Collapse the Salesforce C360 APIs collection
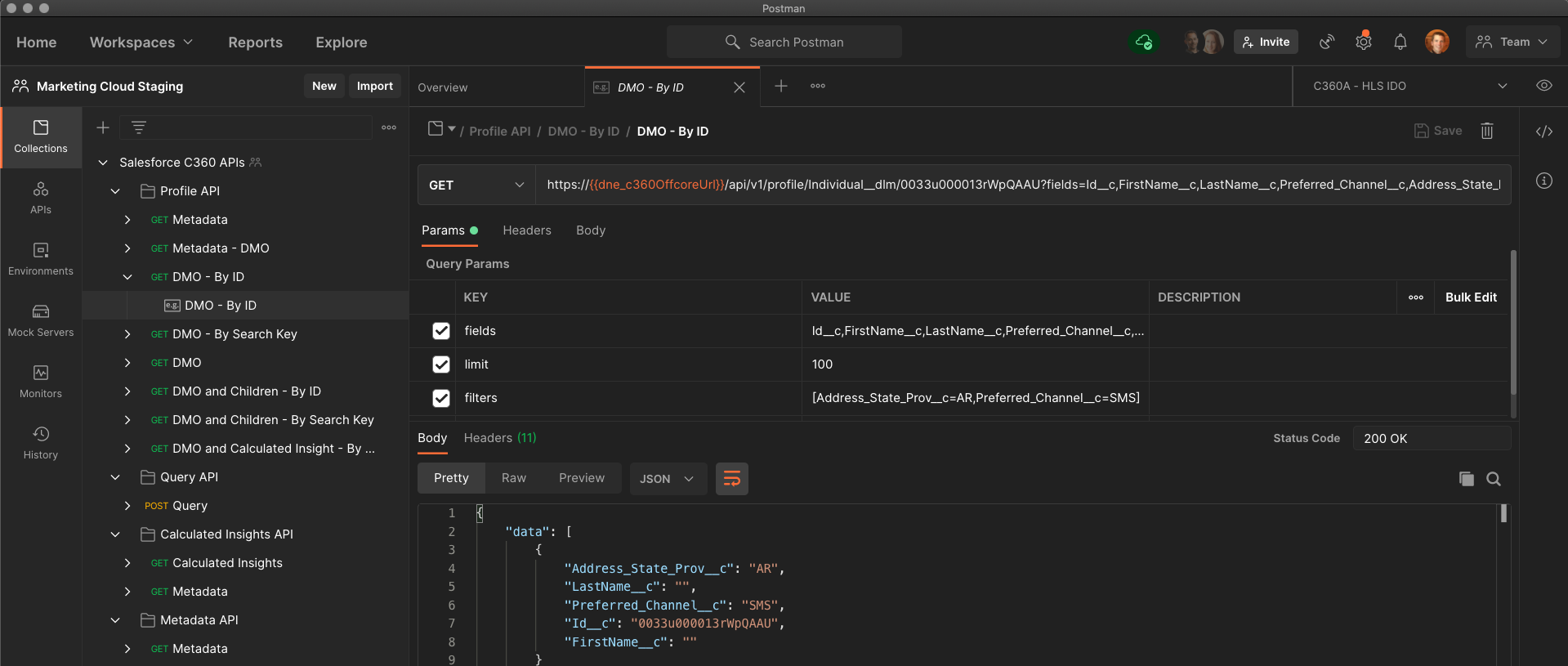The image size is (1568, 666). [x=103, y=163]
